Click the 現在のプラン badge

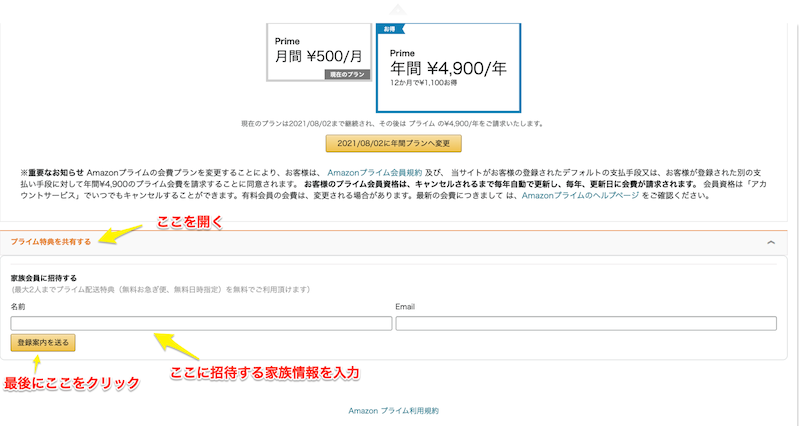[347, 74]
